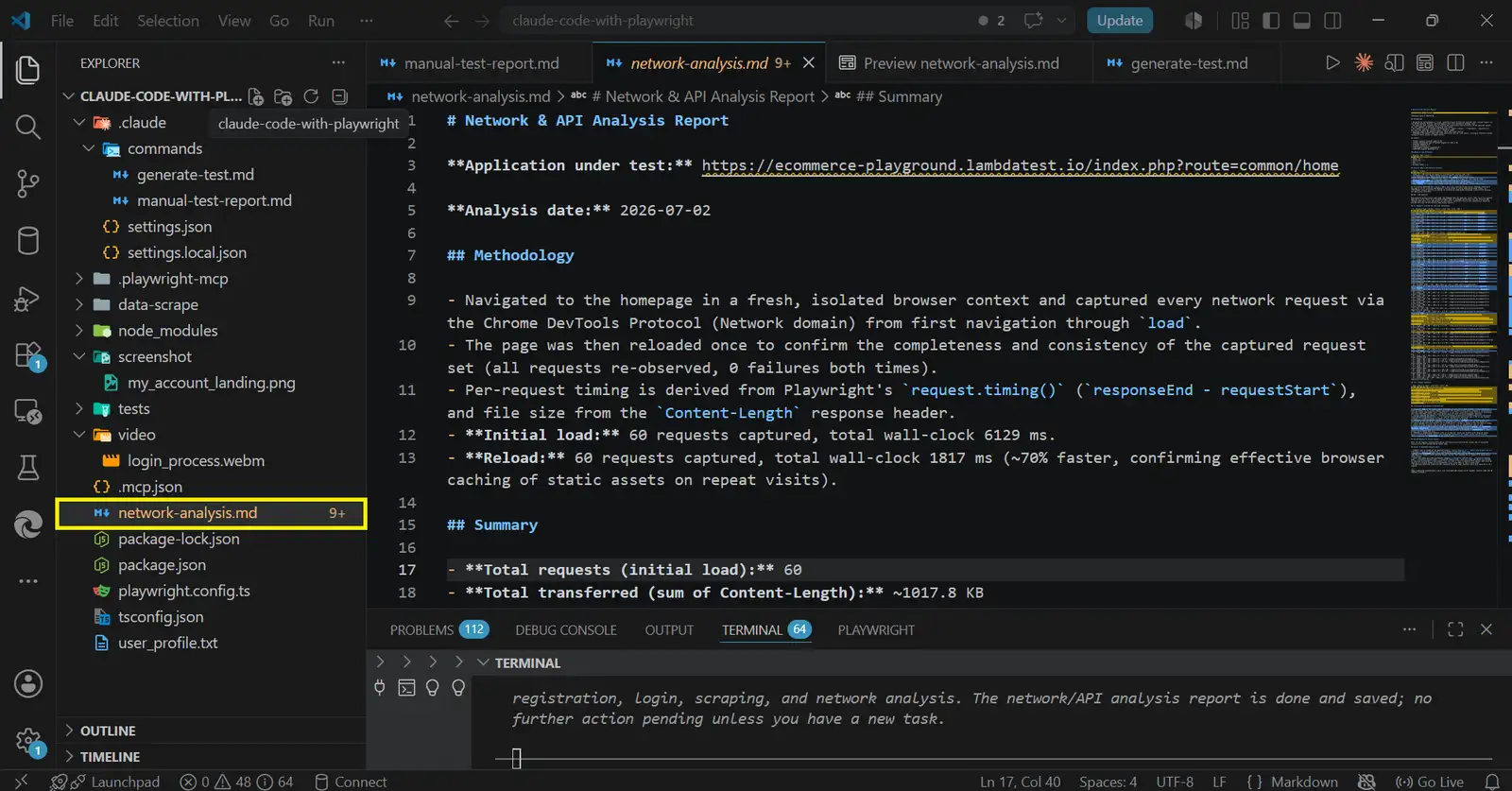Open Run and Debug view

click(28, 299)
